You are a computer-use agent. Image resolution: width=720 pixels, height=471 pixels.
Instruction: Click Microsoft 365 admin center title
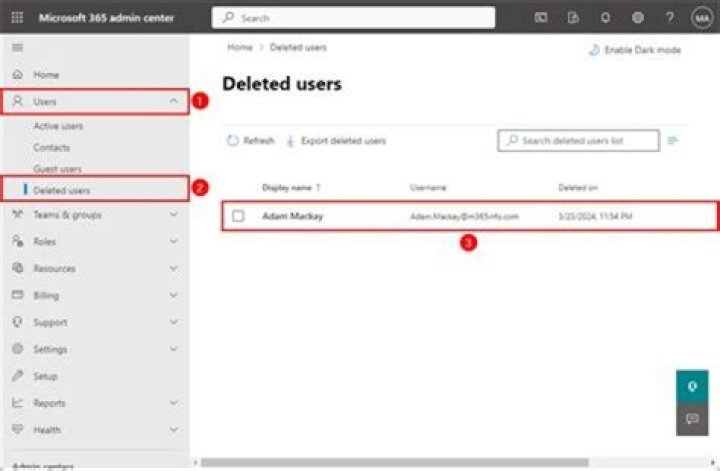point(106,18)
